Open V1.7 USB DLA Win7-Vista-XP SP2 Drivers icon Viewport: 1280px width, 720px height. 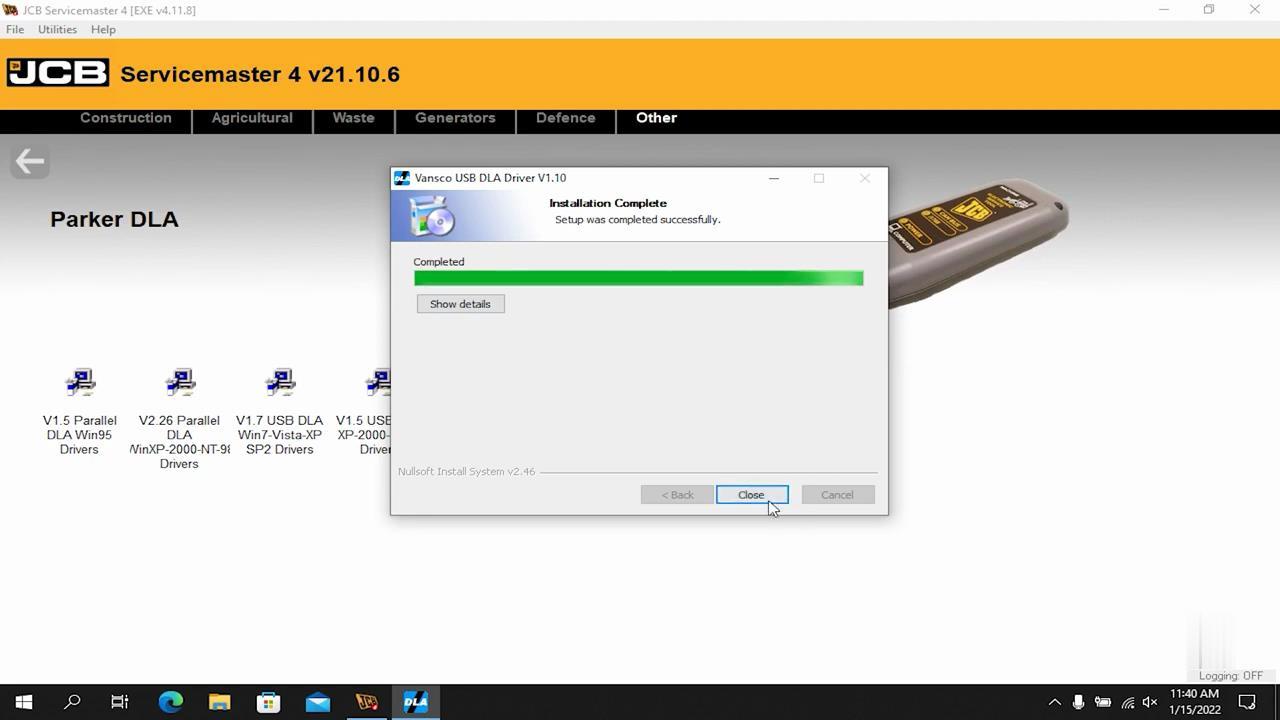[280, 383]
